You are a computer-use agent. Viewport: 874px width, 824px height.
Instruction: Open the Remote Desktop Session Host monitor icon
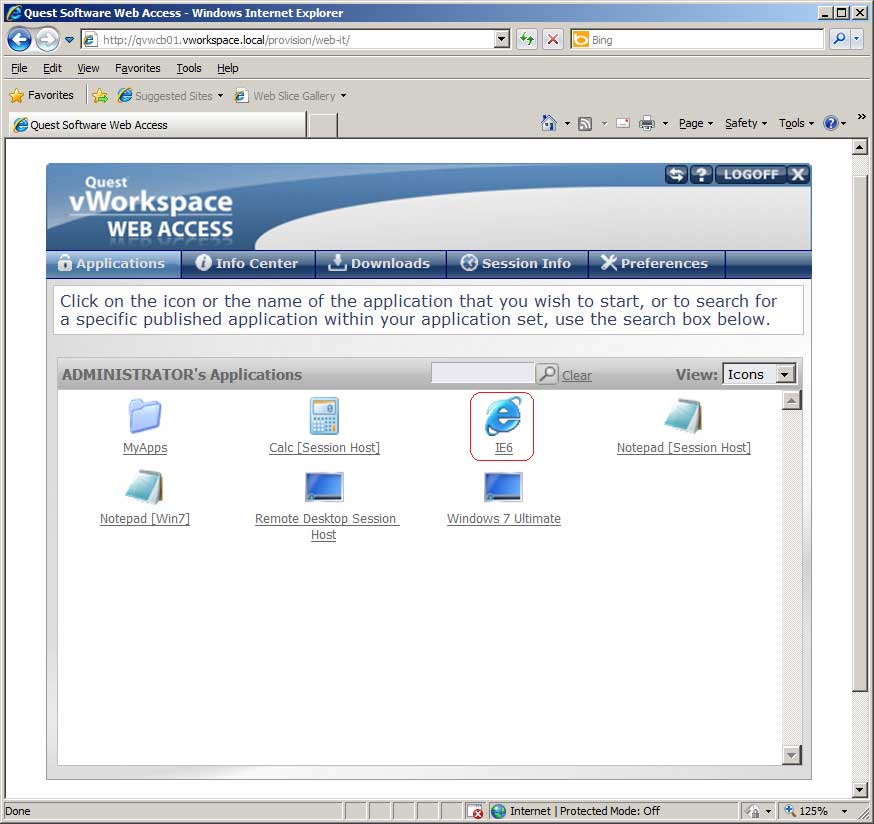pyautogui.click(x=324, y=487)
